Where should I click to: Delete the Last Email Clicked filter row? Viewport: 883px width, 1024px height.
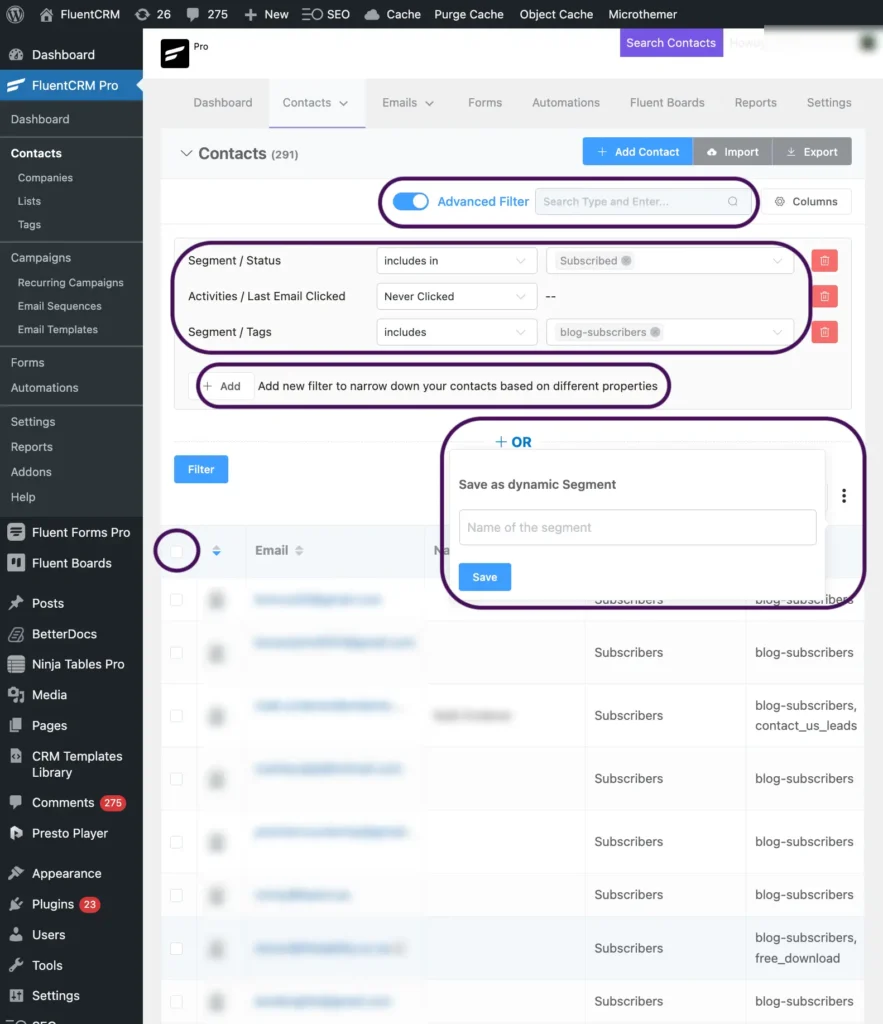click(x=824, y=296)
